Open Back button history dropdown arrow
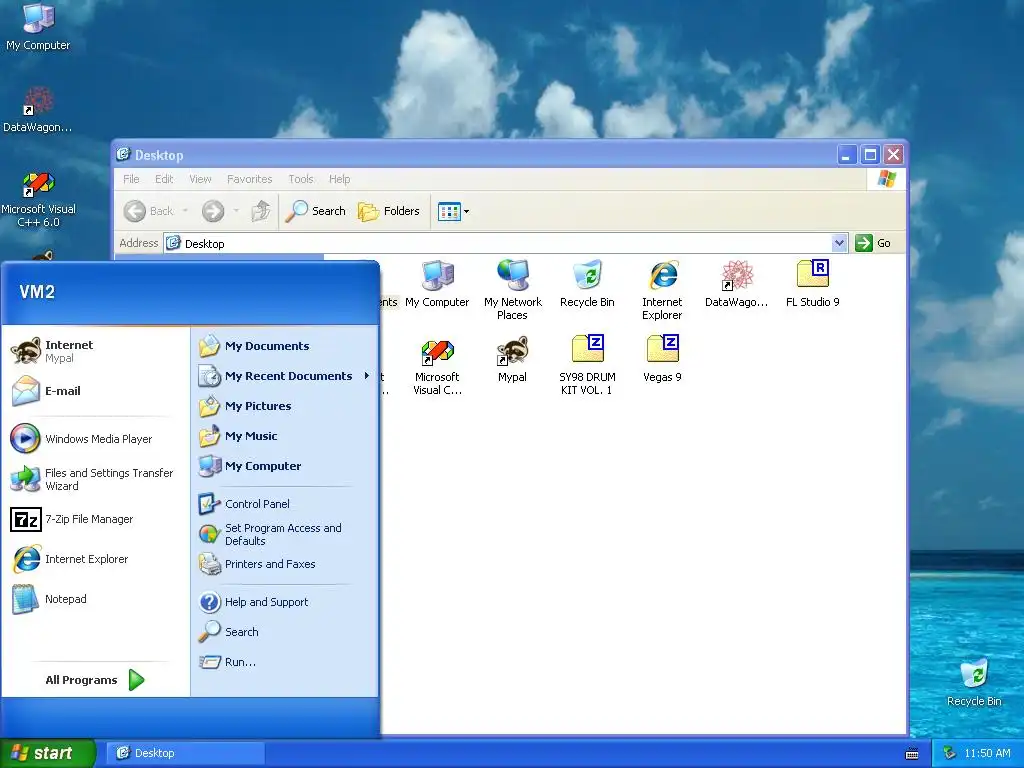 click(x=185, y=211)
